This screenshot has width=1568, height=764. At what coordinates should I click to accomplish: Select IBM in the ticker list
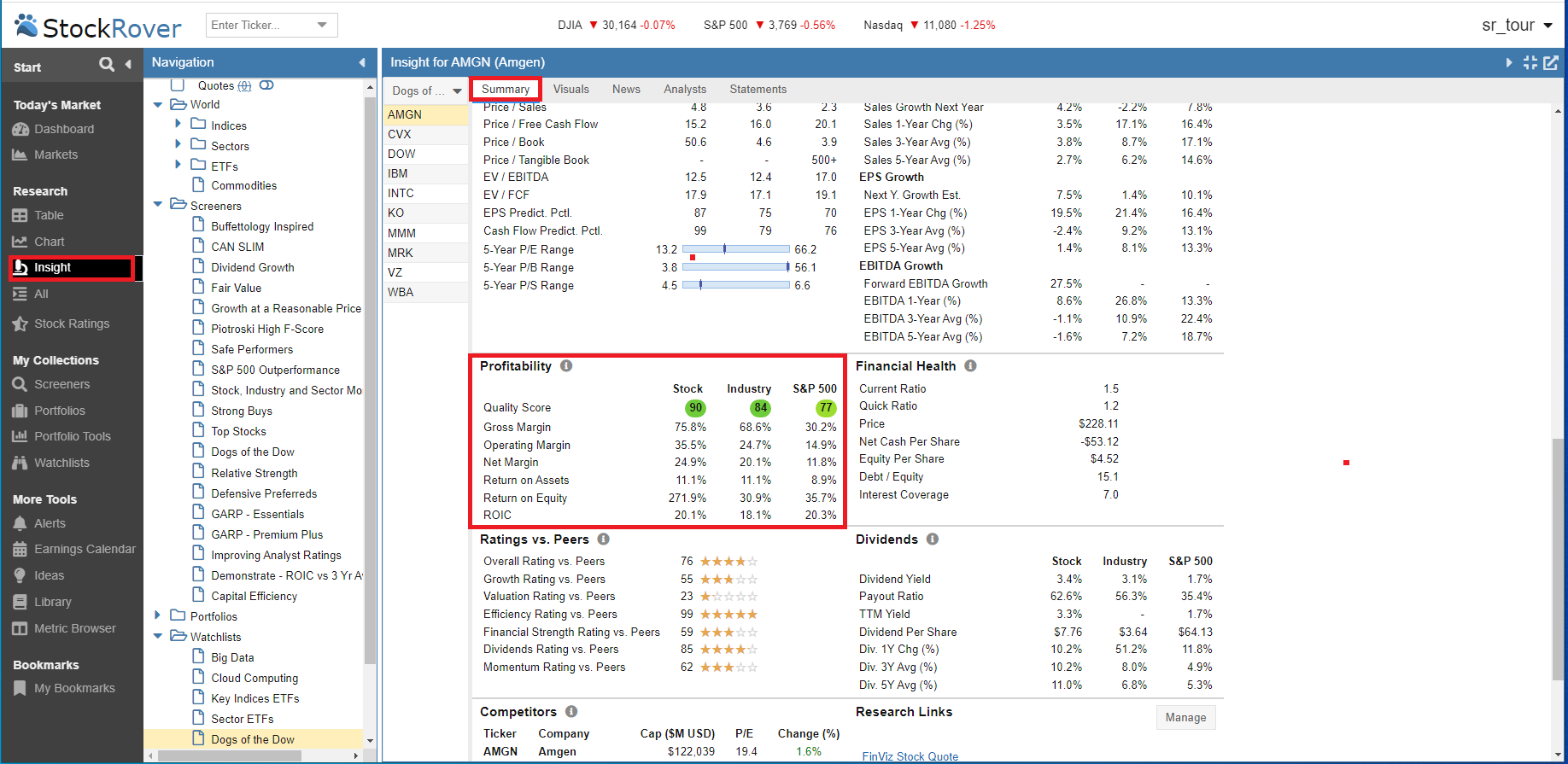click(x=425, y=173)
